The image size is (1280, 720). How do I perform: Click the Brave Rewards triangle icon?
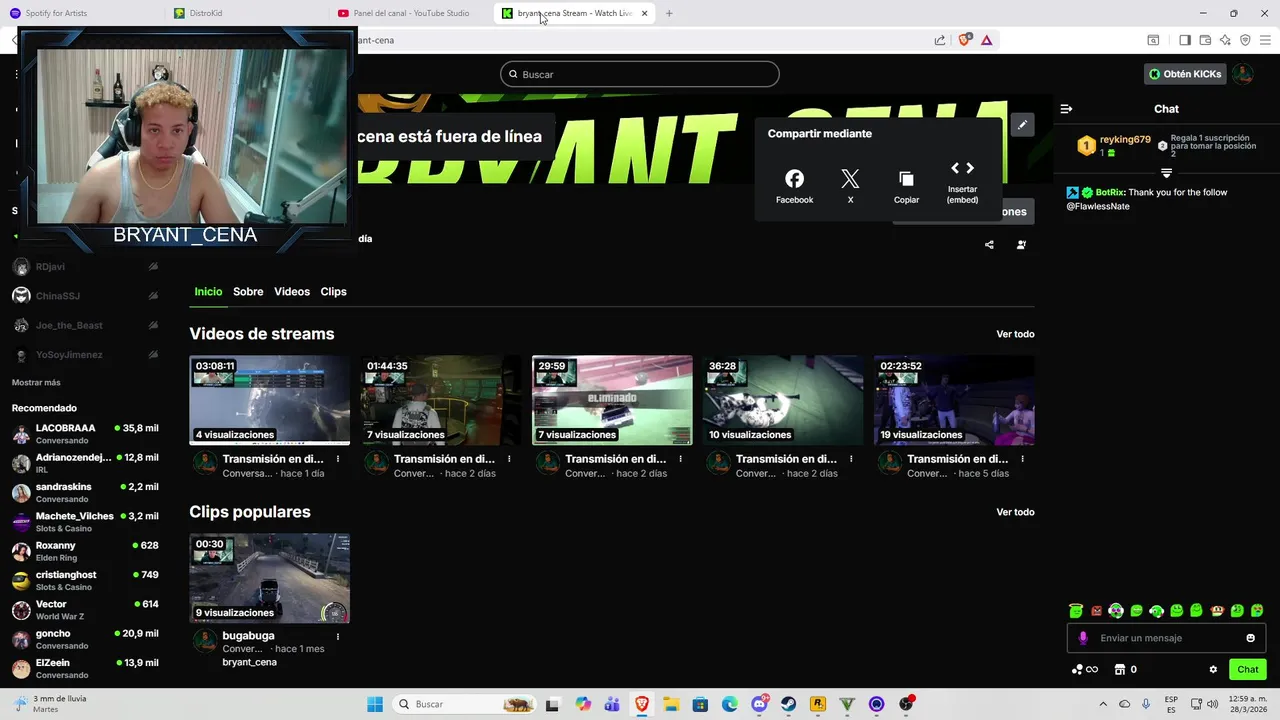[986, 40]
